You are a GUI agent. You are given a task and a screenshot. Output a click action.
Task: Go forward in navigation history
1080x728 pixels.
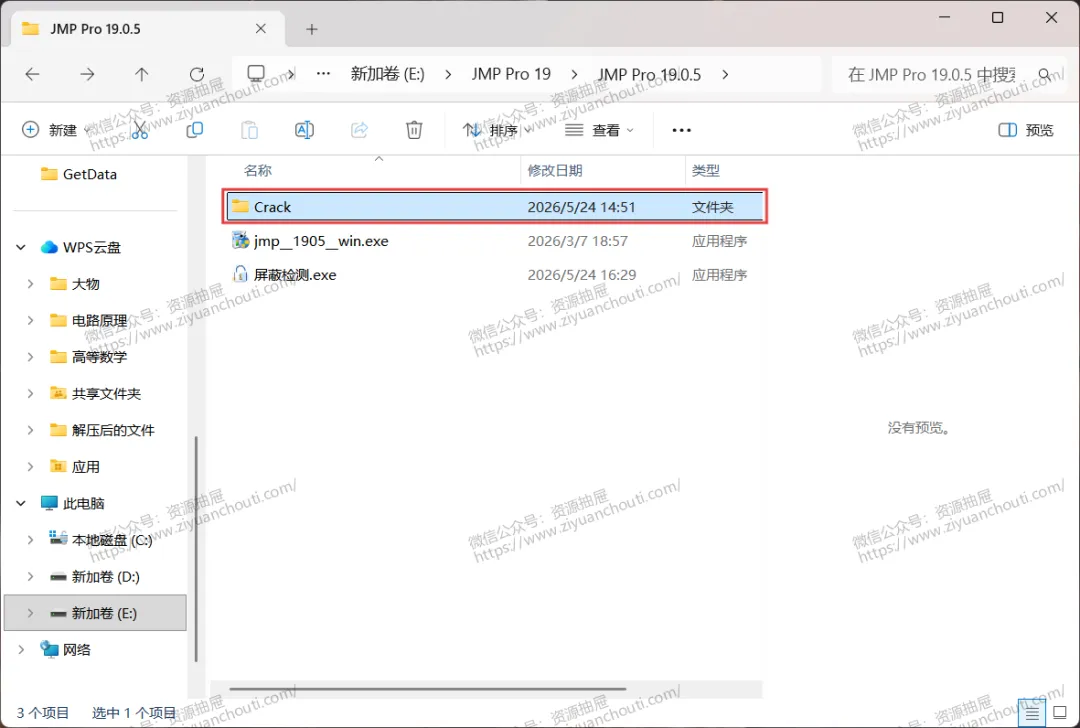pos(87,74)
